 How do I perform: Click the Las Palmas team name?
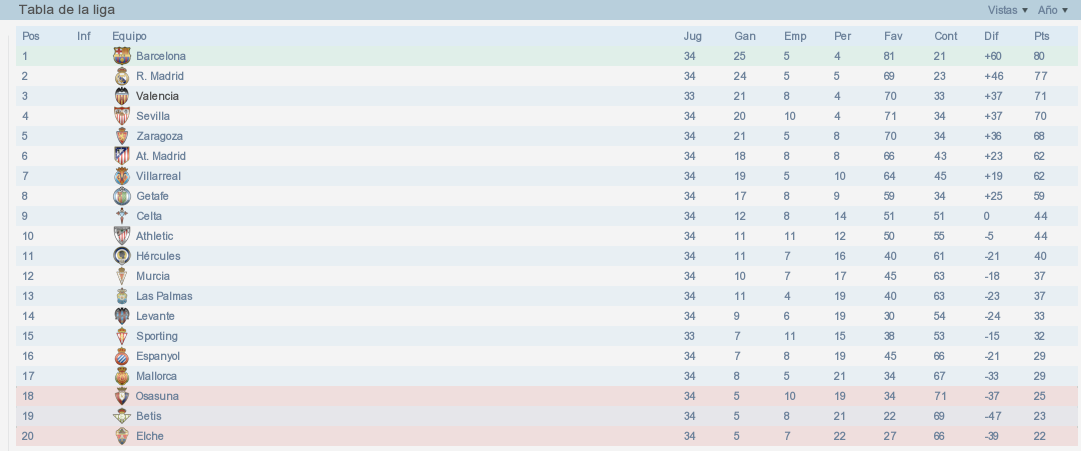(164, 296)
